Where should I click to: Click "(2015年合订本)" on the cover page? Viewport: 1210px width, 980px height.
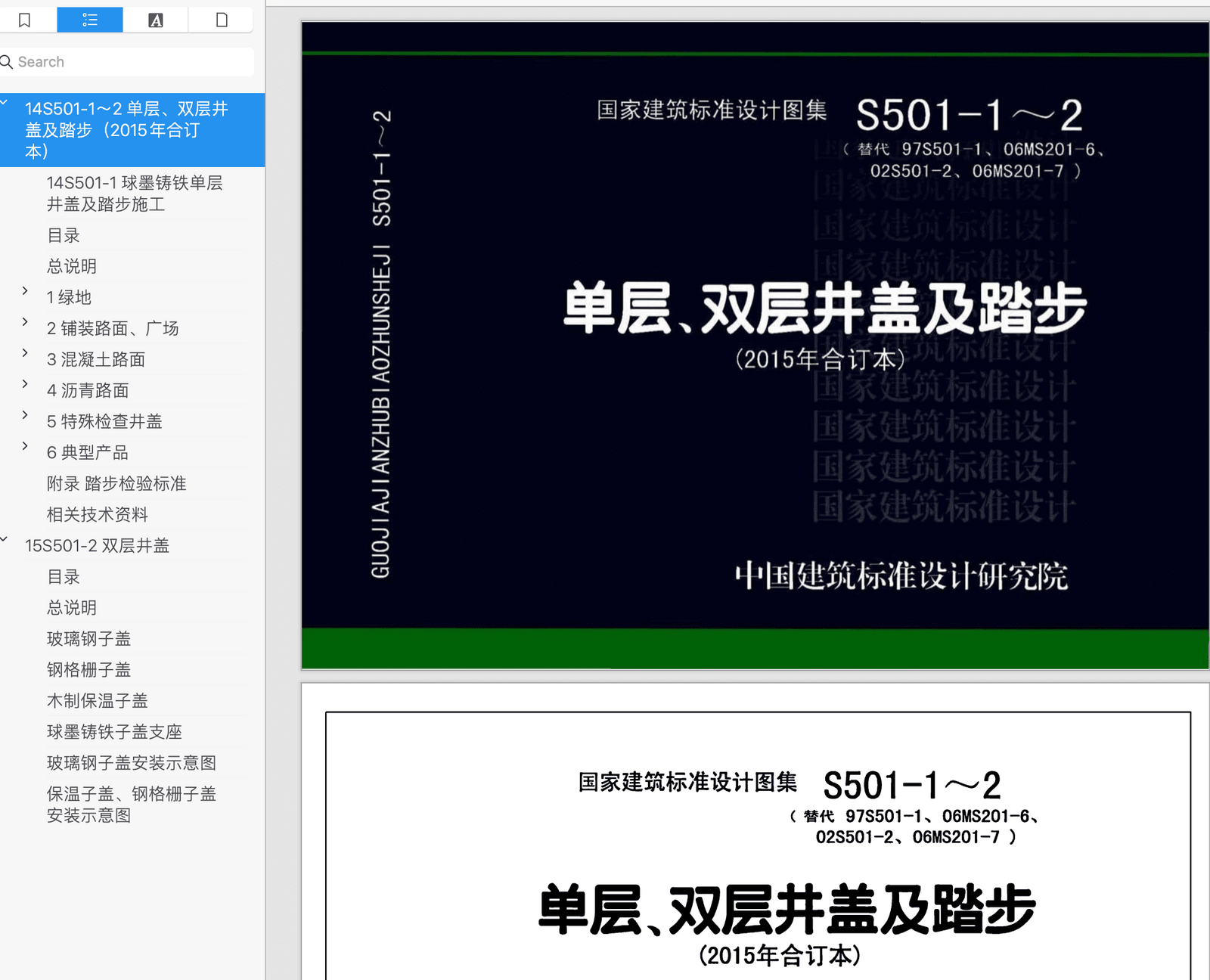[821, 359]
